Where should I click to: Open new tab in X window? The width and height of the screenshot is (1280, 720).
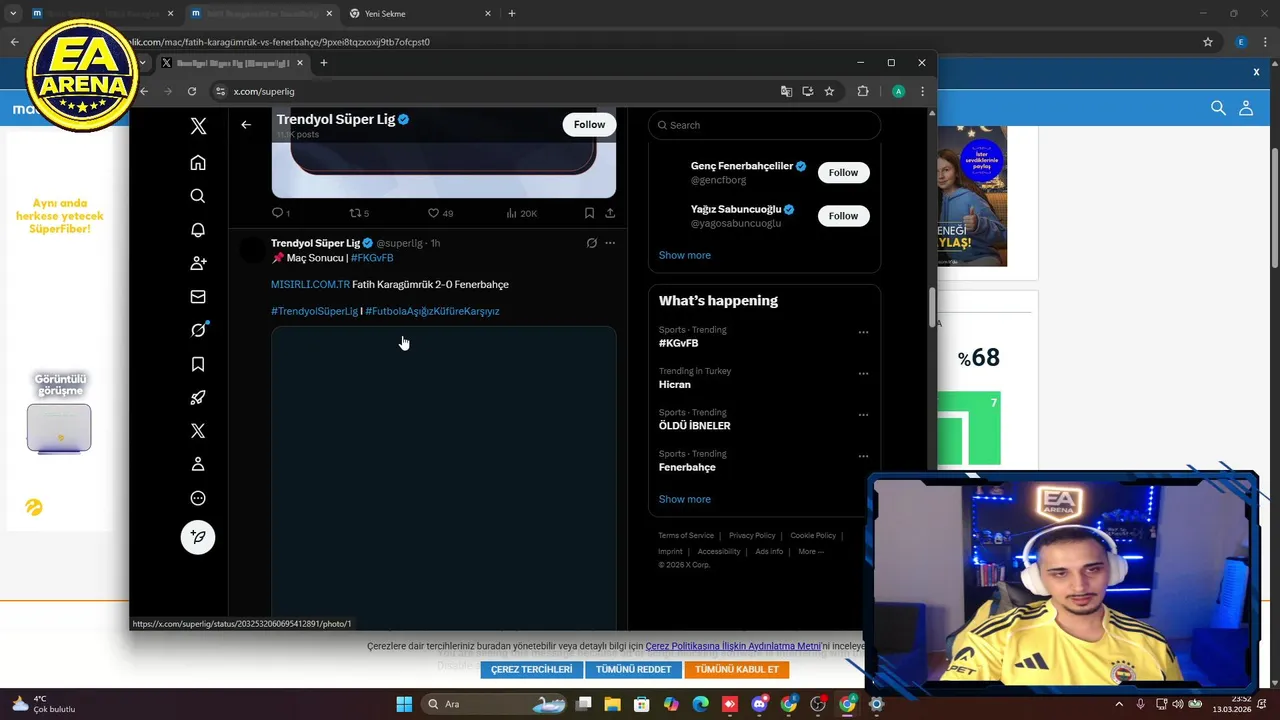(323, 63)
